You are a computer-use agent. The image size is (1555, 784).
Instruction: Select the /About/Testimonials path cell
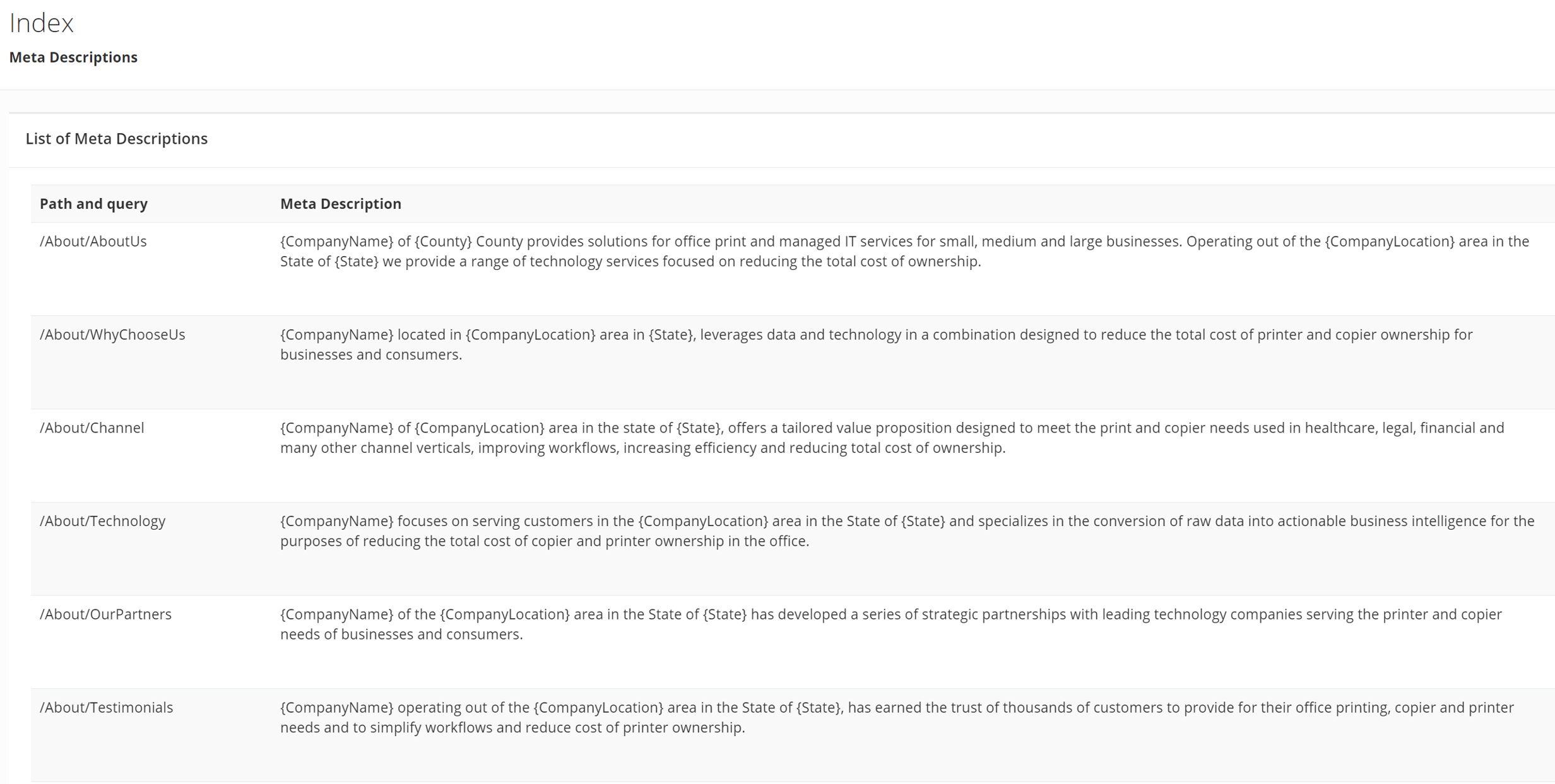click(106, 708)
